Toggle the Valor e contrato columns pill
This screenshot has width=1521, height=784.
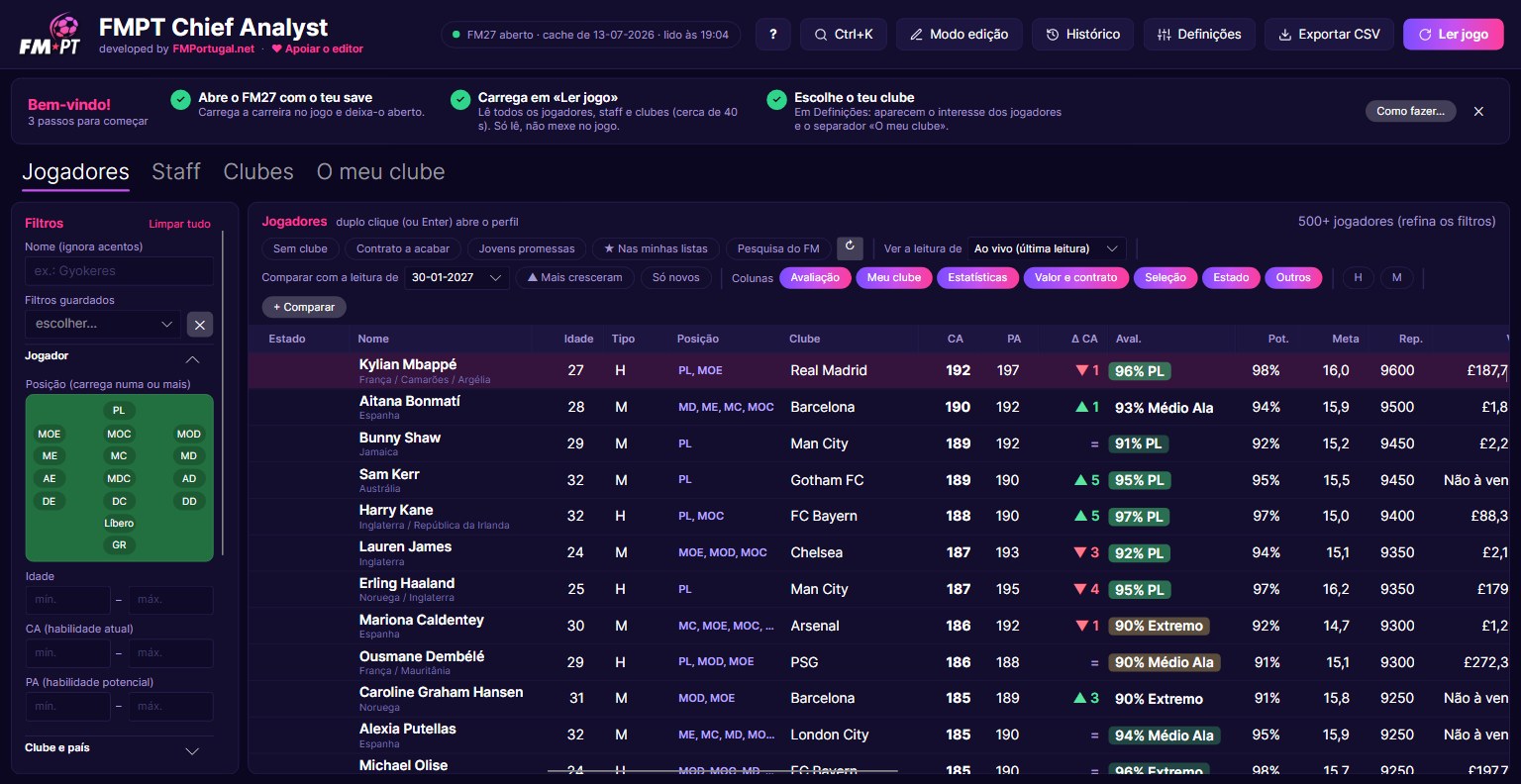coord(1075,278)
